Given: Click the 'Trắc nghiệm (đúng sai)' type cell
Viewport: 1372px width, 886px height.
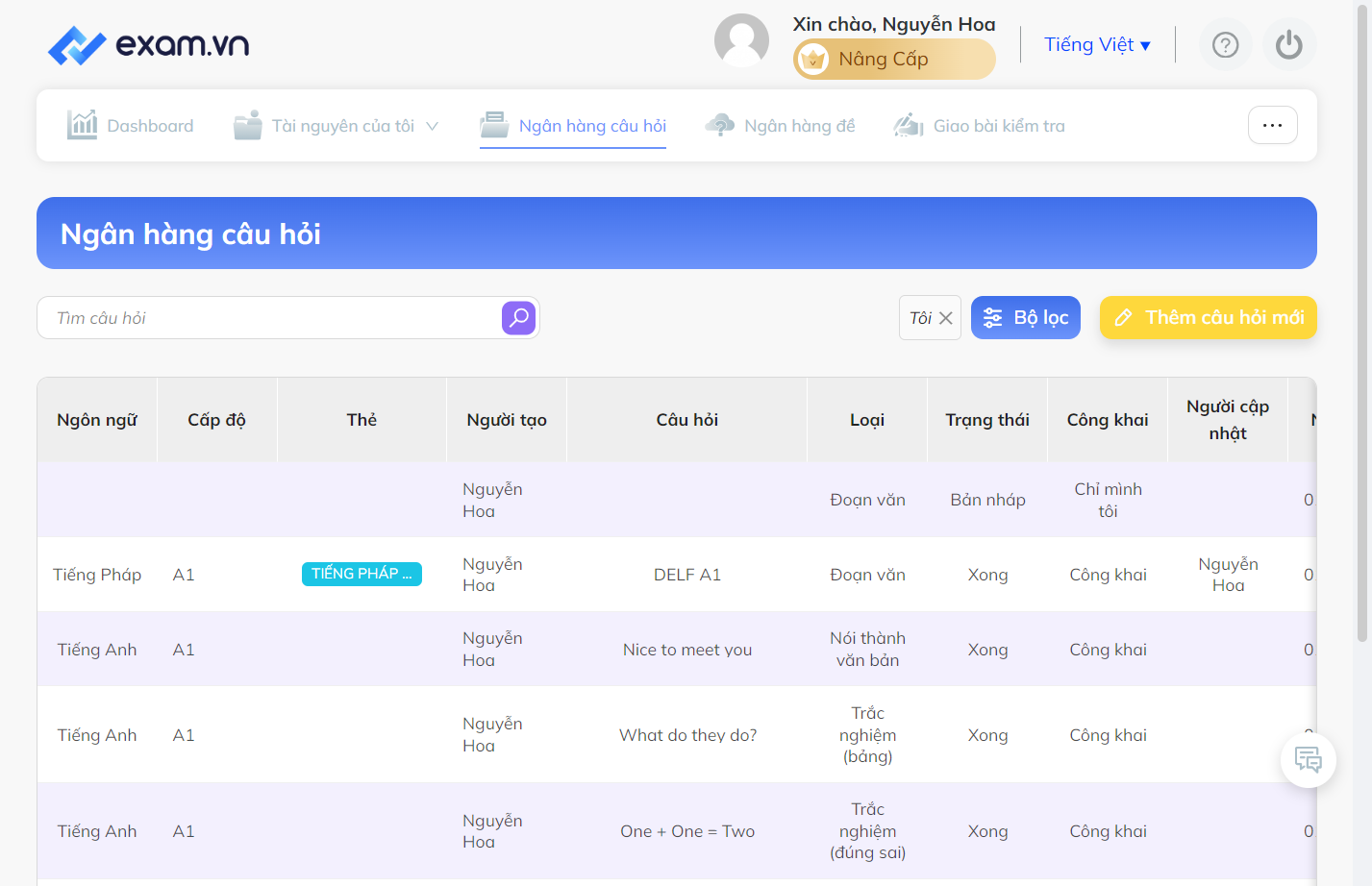Looking at the screenshot, I should click(x=867, y=831).
